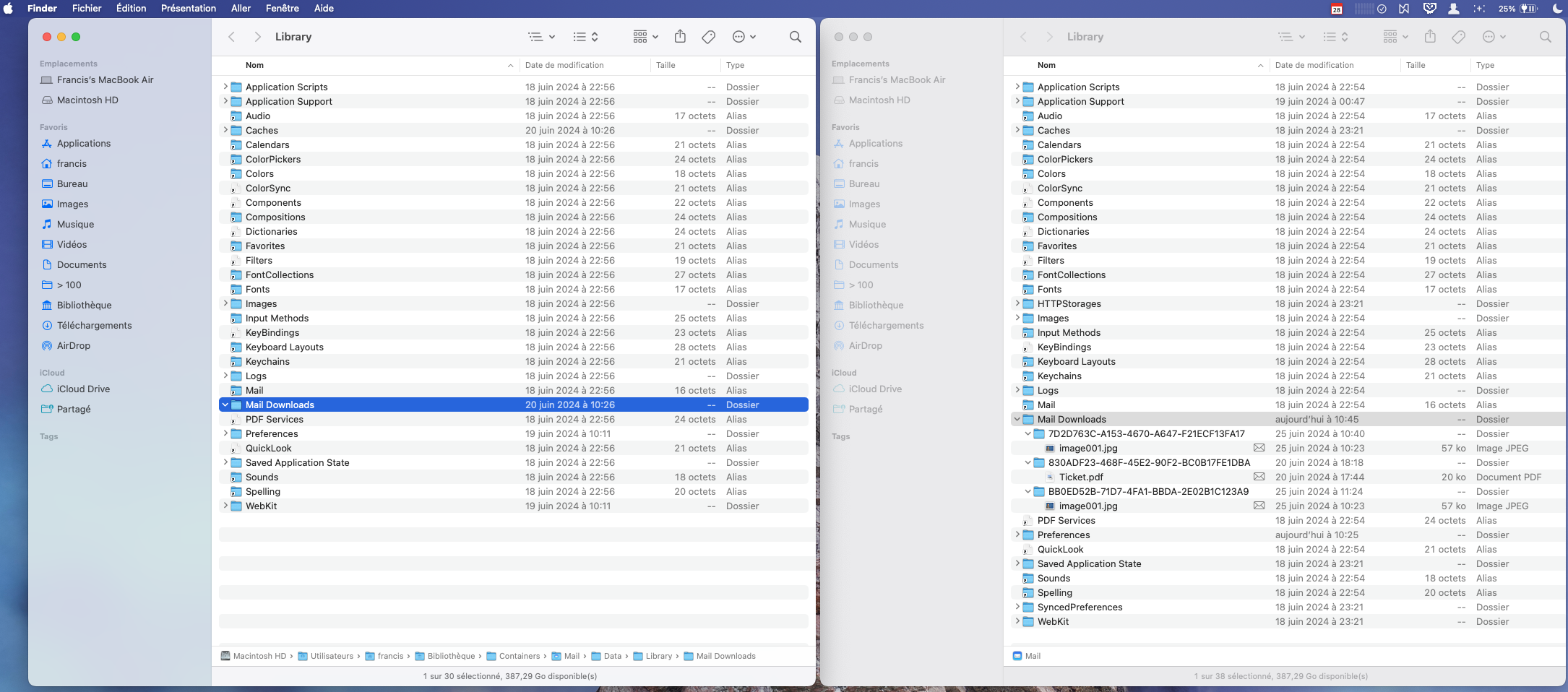Open AirDrop in the left sidebar
1568x692 pixels.
(x=73, y=345)
